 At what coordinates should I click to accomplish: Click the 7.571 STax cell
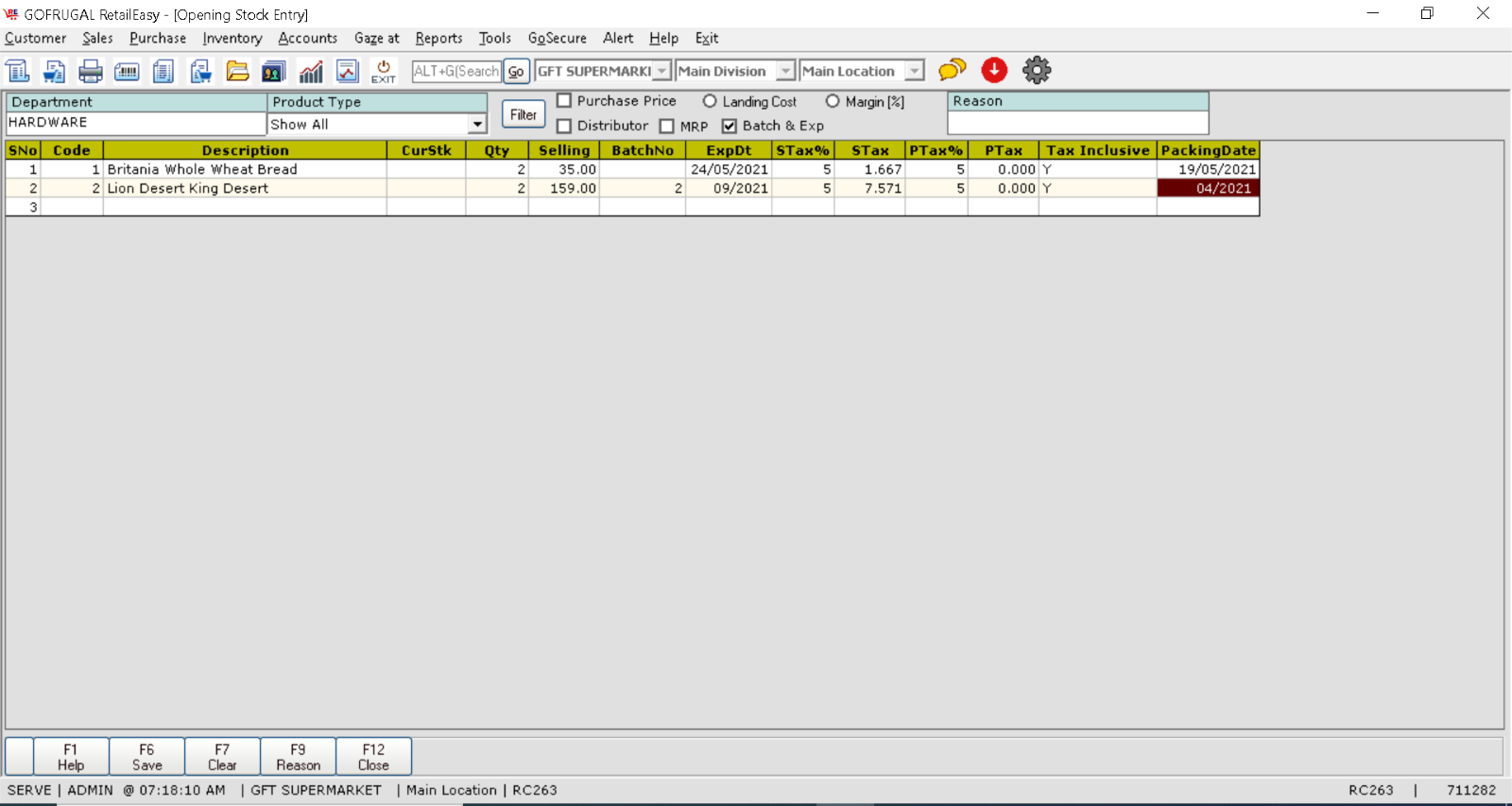869,188
